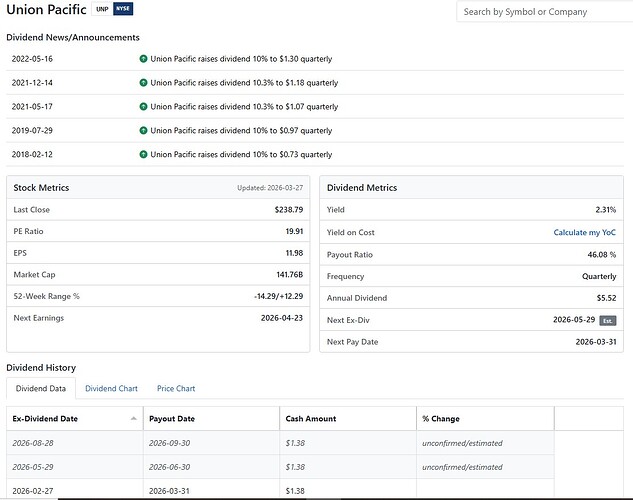Sort by Ex-Dividend Date using sort arrow
633x500 pixels.
(x=134, y=419)
